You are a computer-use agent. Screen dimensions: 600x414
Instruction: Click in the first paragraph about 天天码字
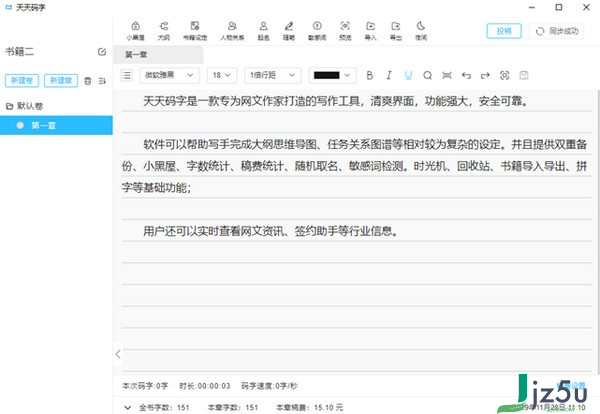(336, 101)
